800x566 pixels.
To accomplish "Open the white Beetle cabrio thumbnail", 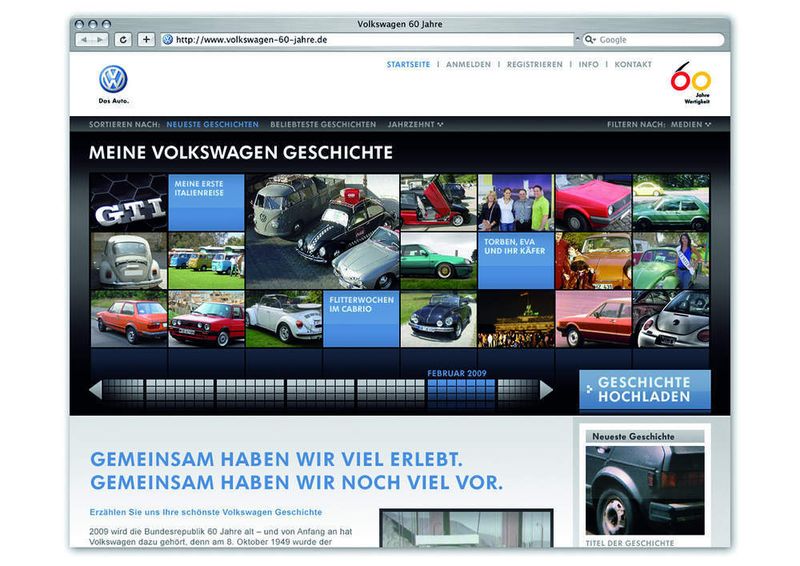I will (x=284, y=319).
